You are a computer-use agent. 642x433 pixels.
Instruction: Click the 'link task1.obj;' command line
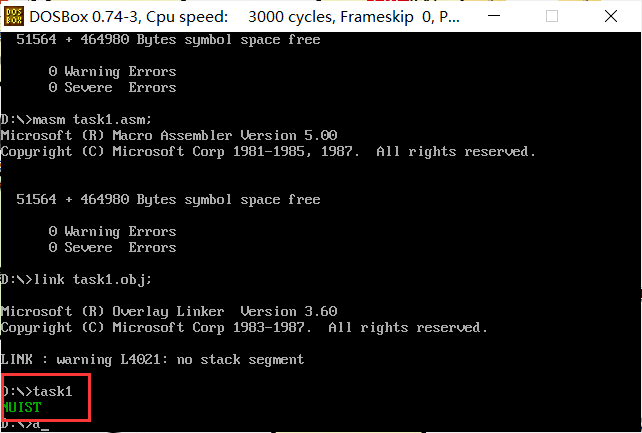[x=76, y=280]
